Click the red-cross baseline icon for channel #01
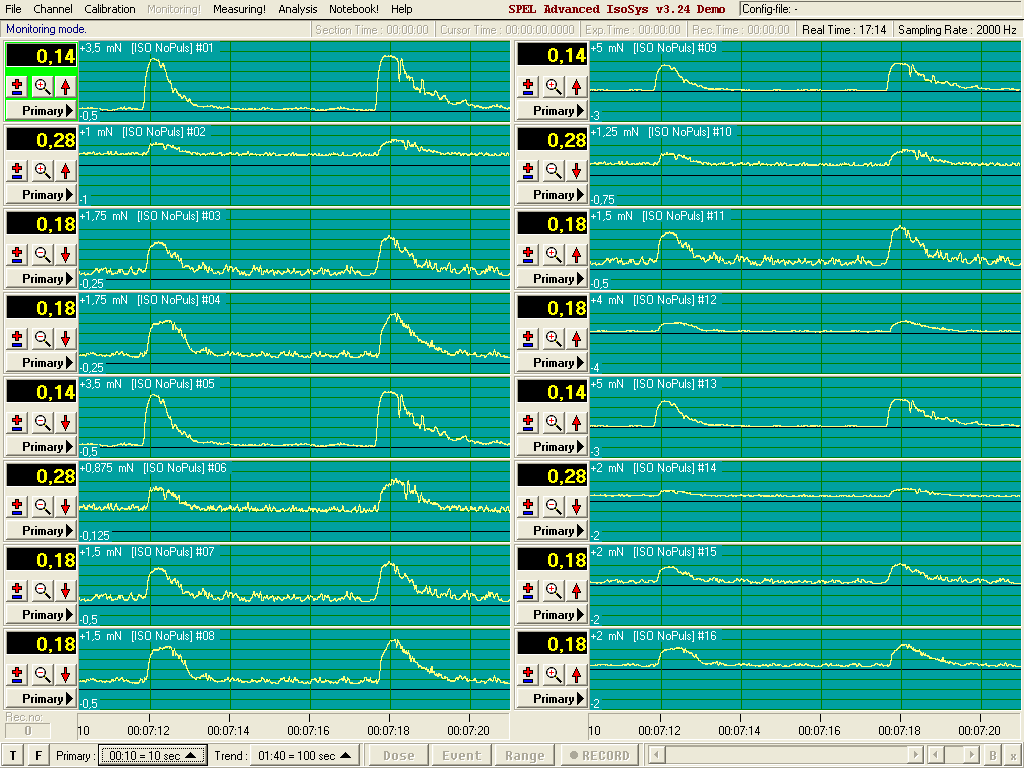 click(x=18, y=86)
